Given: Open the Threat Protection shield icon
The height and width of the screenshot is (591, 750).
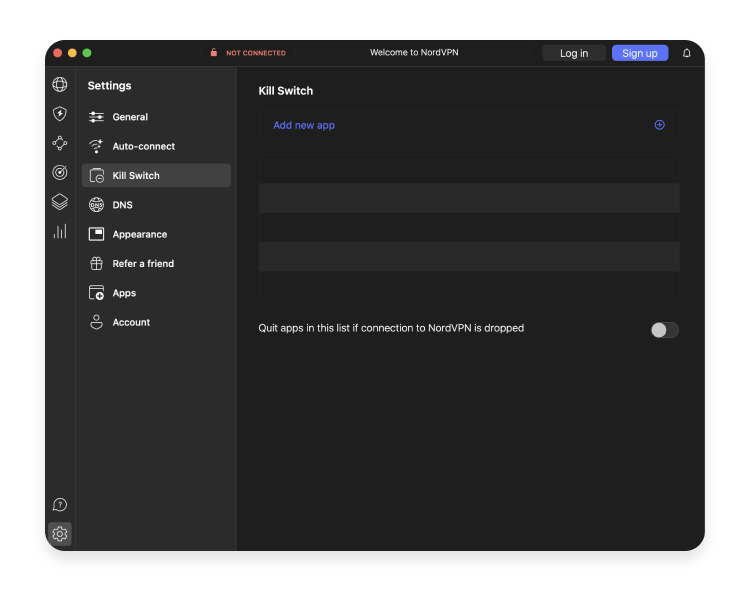Looking at the screenshot, I should (60, 114).
